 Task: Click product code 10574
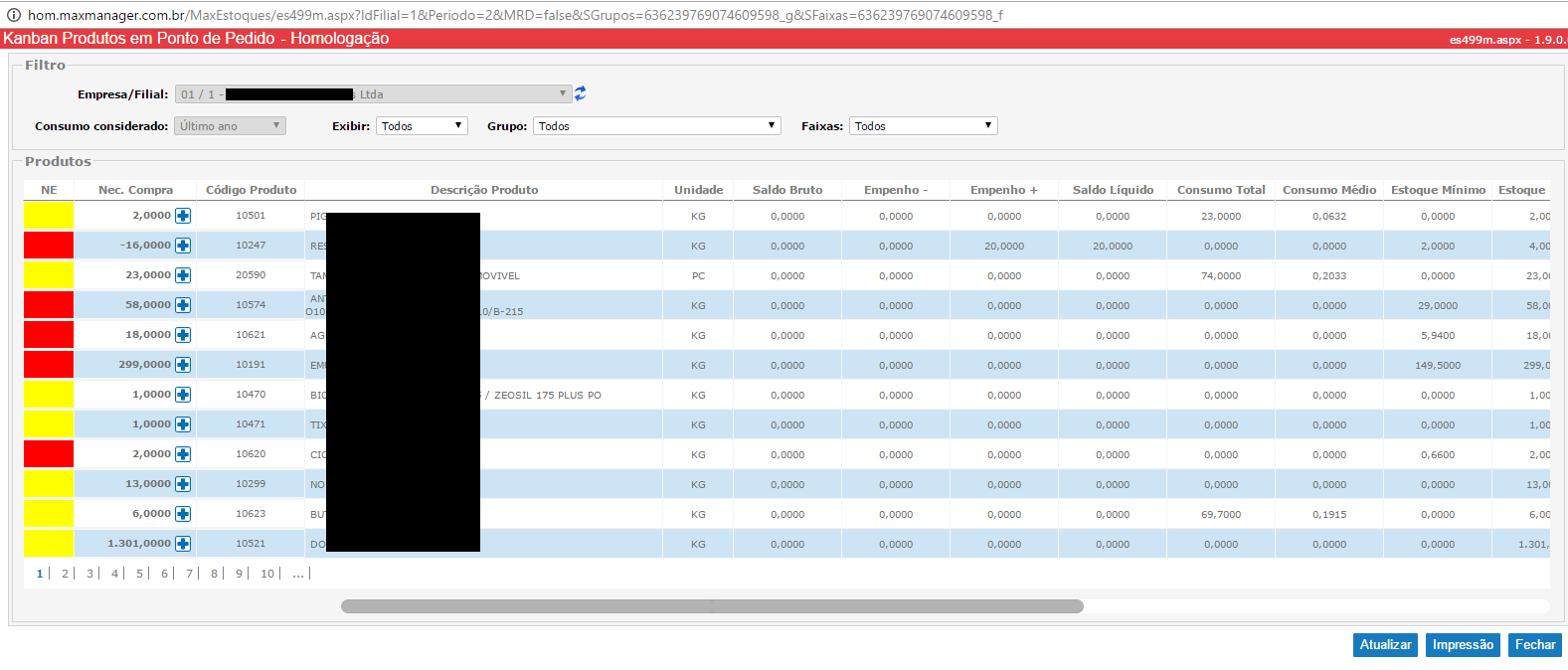pyautogui.click(x=251, y=305)
